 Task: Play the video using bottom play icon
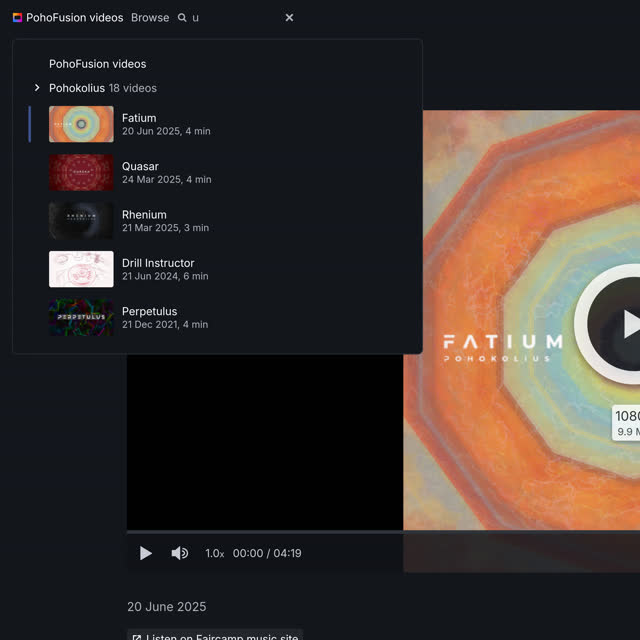pos(146,553)
